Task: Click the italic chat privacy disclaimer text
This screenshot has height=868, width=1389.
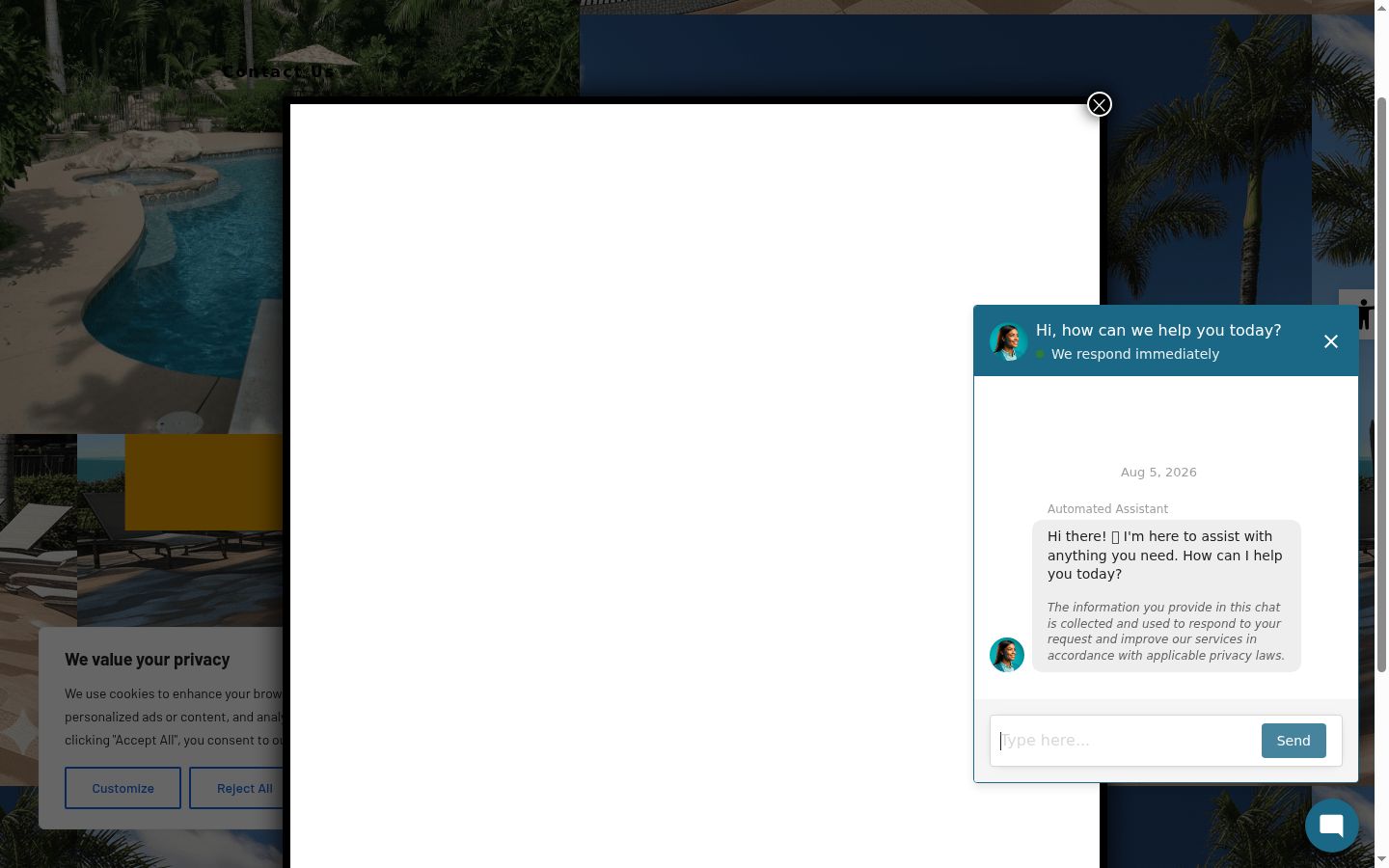Action: pos(1166,632)
